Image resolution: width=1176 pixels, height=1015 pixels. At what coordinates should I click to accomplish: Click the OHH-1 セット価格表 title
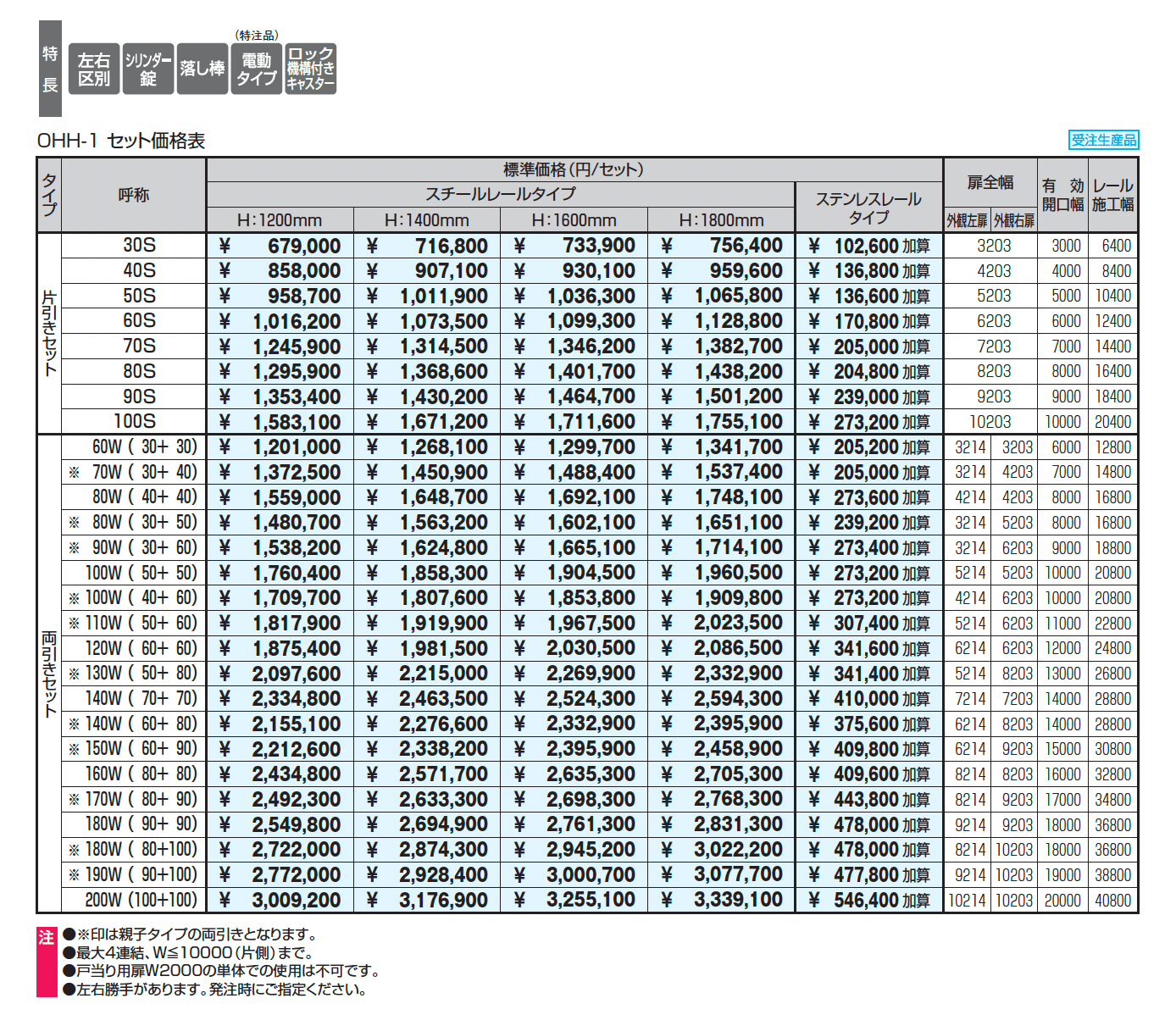[121, 141]
